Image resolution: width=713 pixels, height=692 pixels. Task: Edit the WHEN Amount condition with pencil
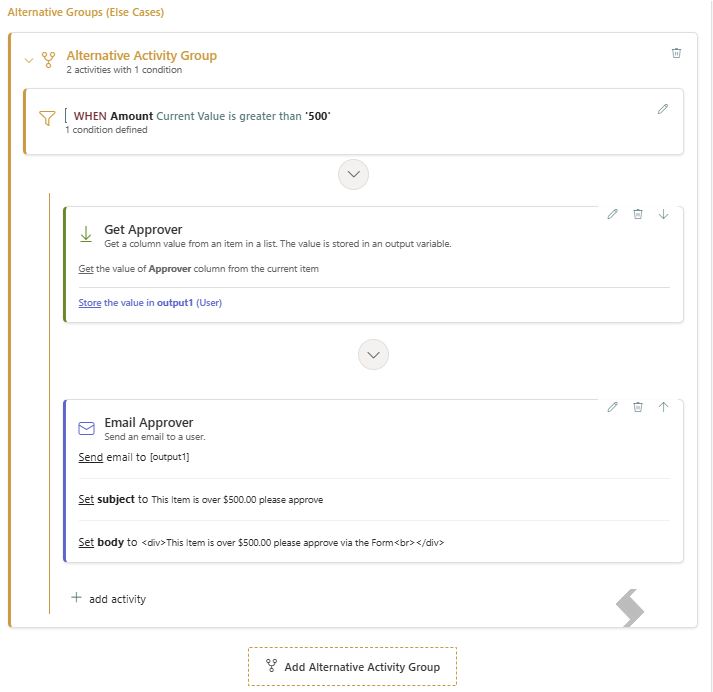pos(663,109)
